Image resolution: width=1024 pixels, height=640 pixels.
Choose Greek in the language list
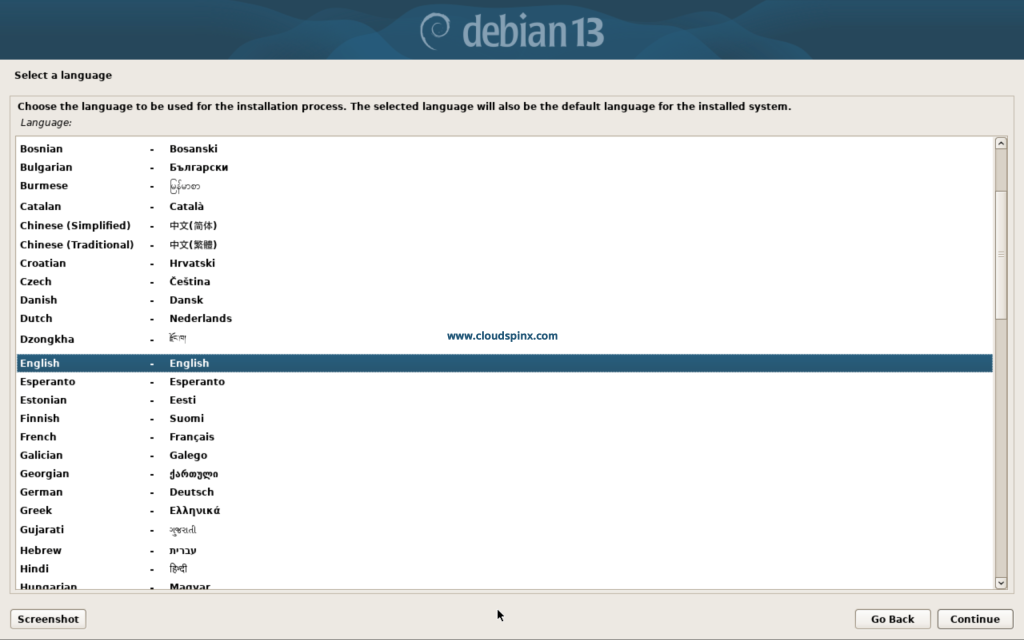click(x=100, y=510)
